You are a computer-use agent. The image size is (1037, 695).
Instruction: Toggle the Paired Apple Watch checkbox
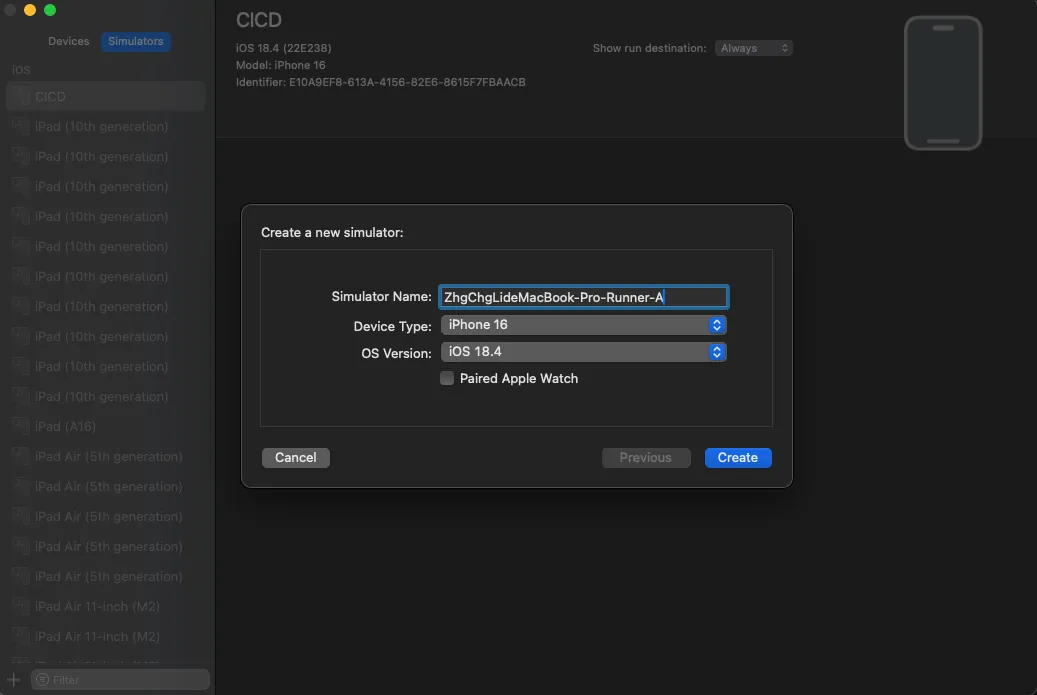pyautogui.click(x=447, y=379)
